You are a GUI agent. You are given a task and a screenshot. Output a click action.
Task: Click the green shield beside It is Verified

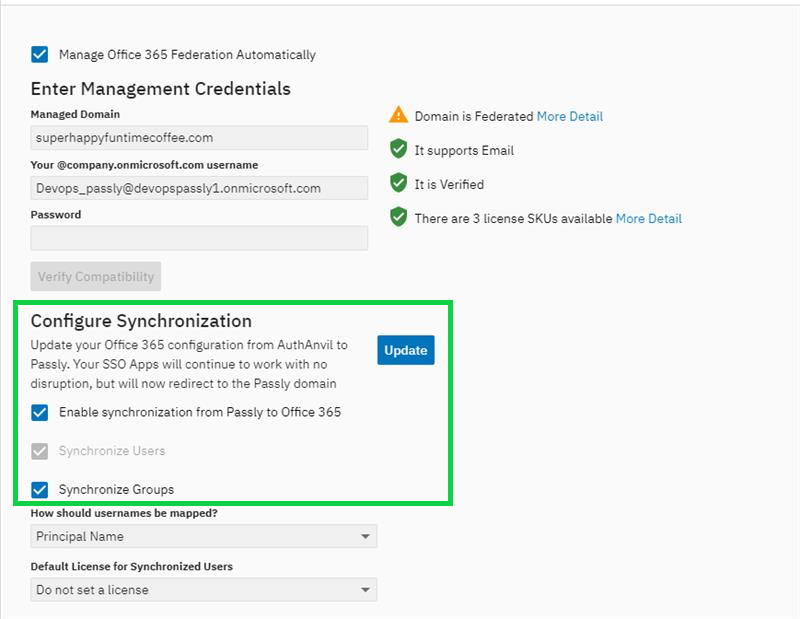(x=398, y=183)
